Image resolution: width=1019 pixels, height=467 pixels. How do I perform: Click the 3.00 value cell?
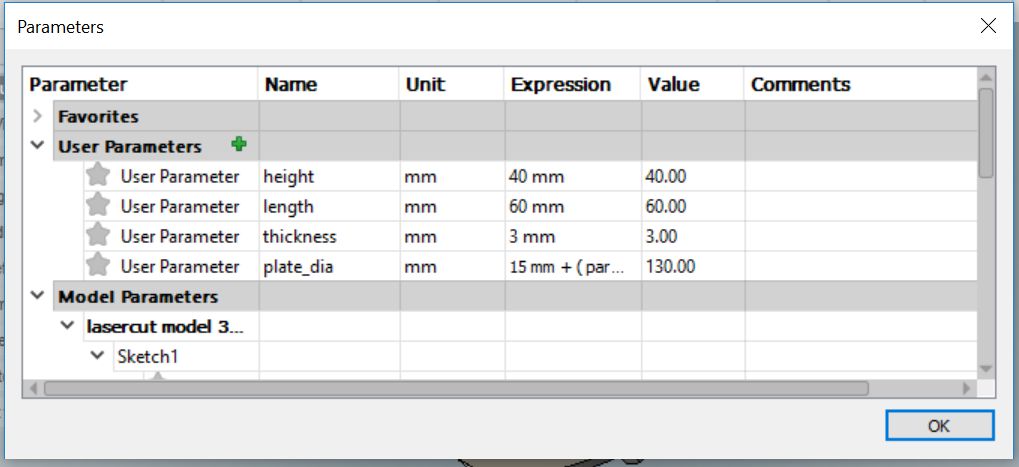tap(692, 236)
